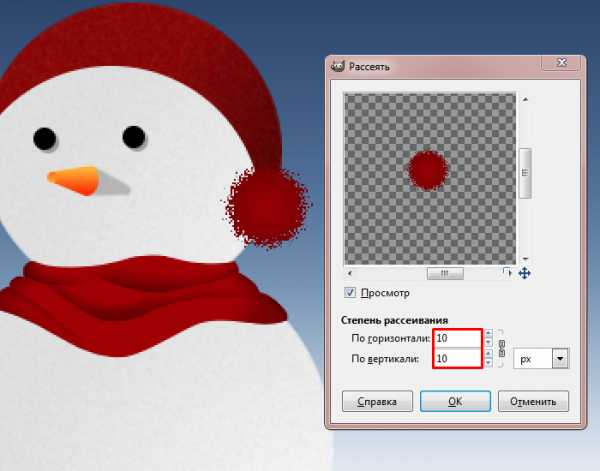Click the preview horizontal scrollbar handle
The height and width of the screenshot is (471, 600).
(x=445, y=273)
